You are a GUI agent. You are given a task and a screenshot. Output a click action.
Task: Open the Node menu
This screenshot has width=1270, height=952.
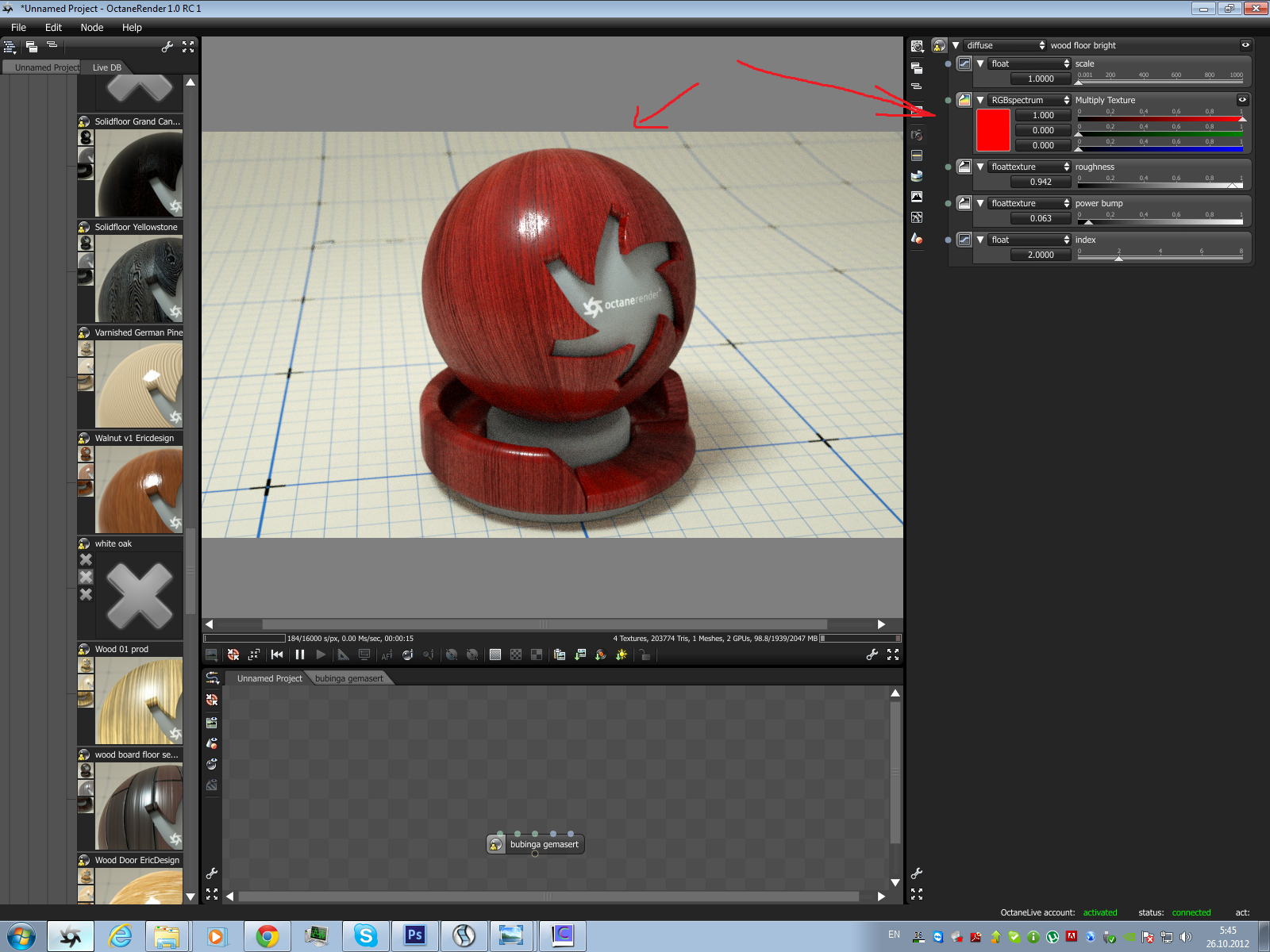(92, 27)
